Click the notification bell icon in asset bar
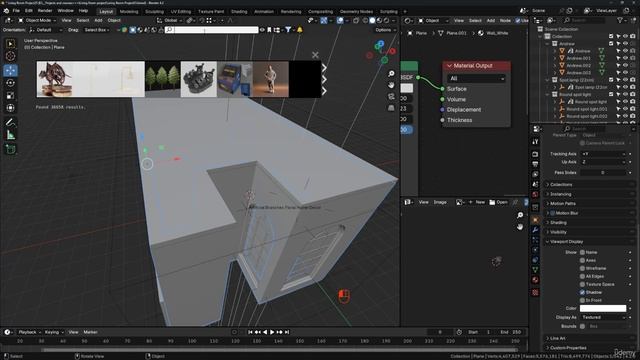The width and height of the screenshot is (640, 360). [300, 30]
